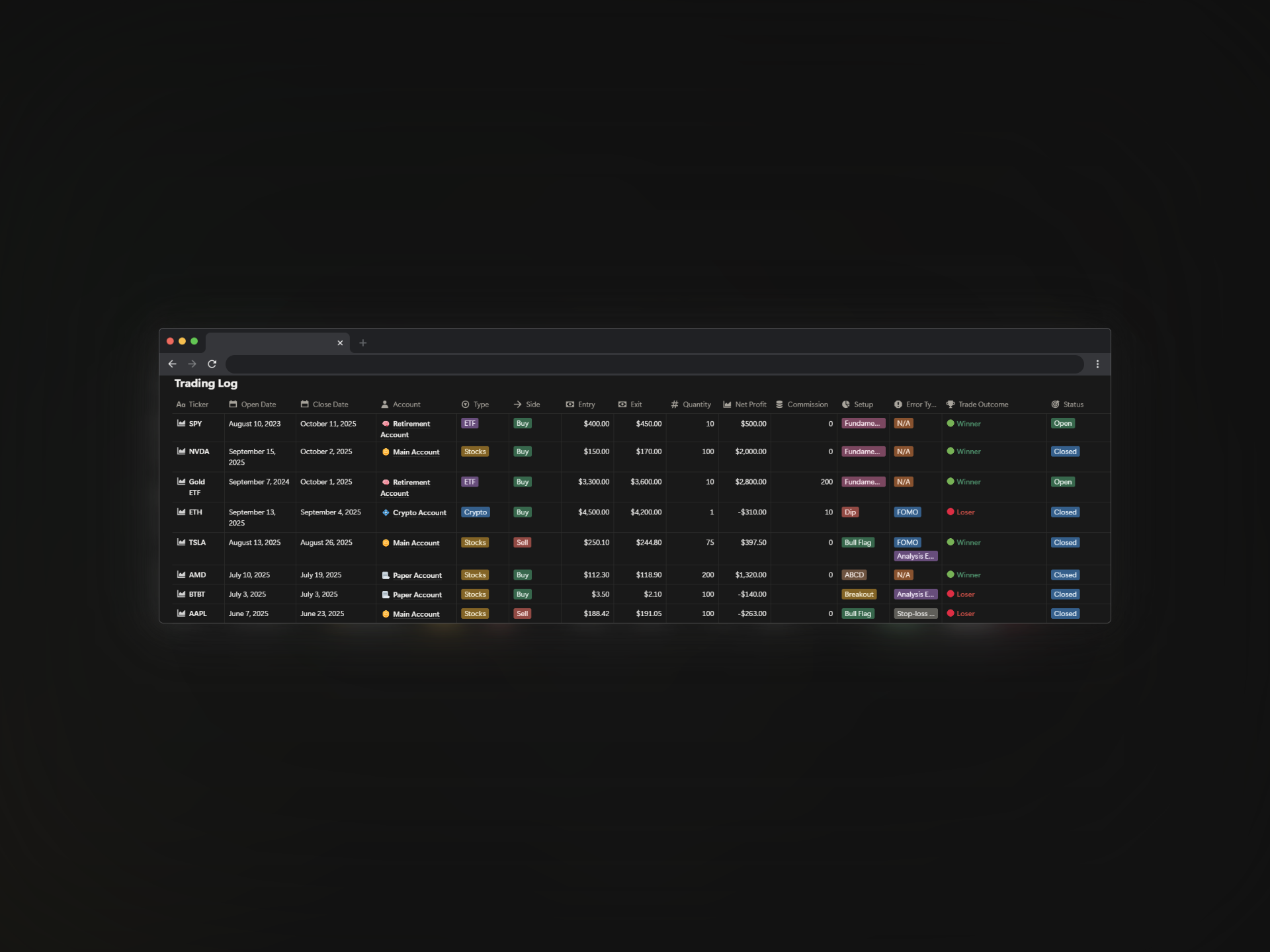Click the Breakout setup tag in BTBT row
This screenshot has width=1270, height=952.
(859, 594)
